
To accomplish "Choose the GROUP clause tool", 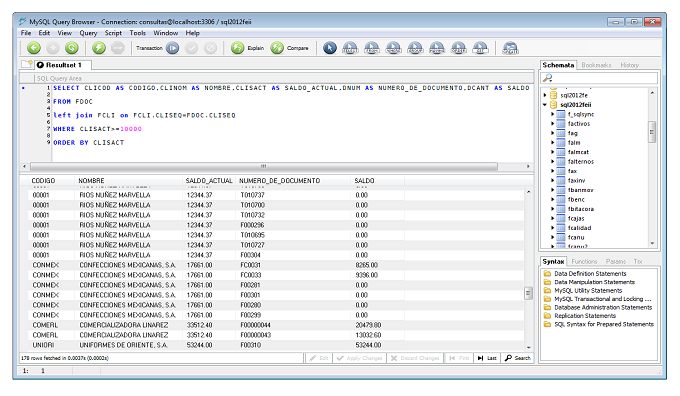I will [x=415, y=48].
